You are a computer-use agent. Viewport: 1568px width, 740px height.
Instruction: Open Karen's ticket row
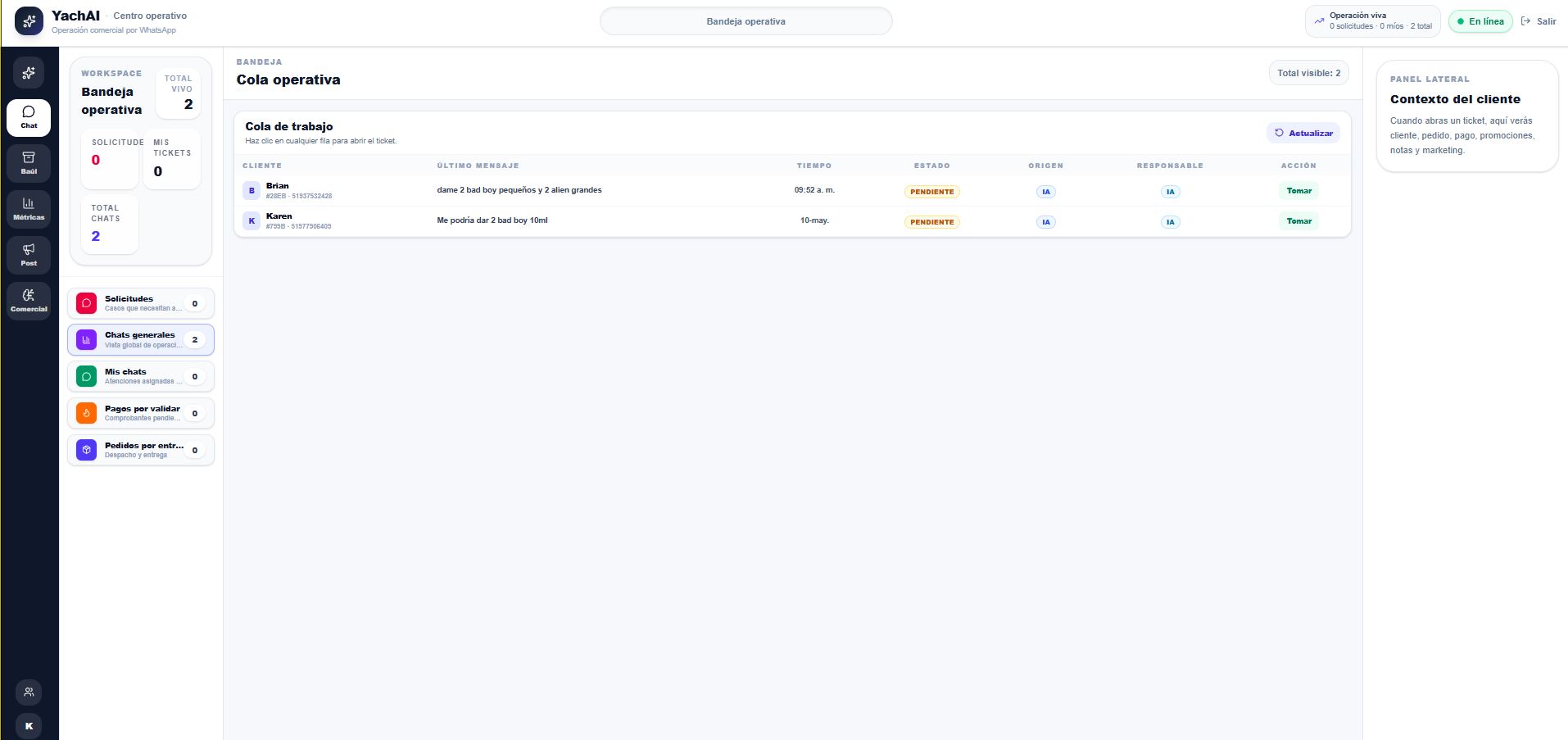click(792, 221)
